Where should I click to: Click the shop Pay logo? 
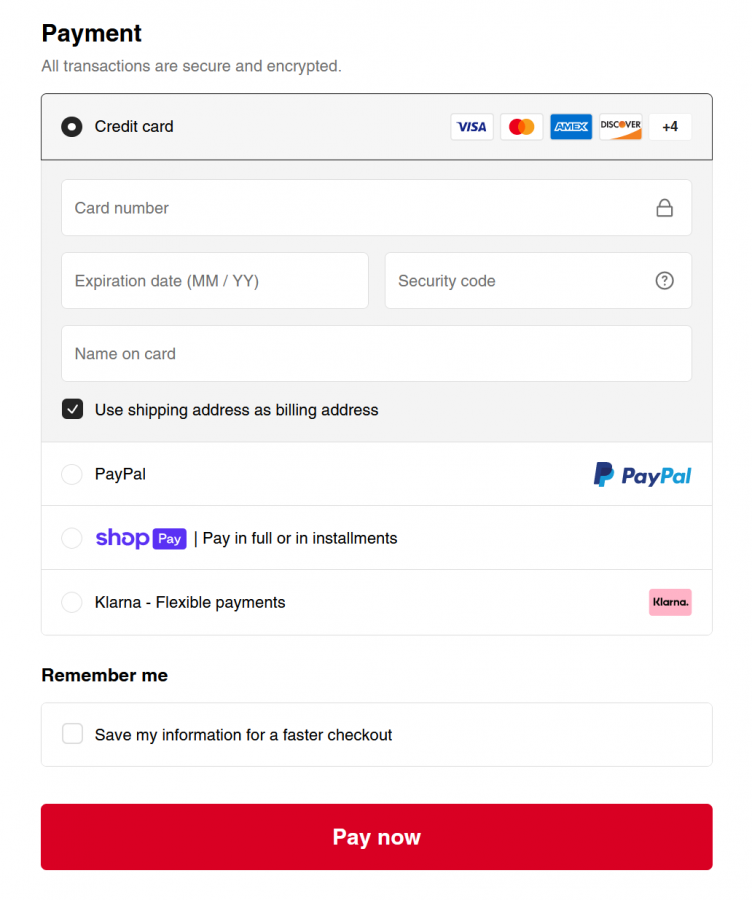click(140, 538)
